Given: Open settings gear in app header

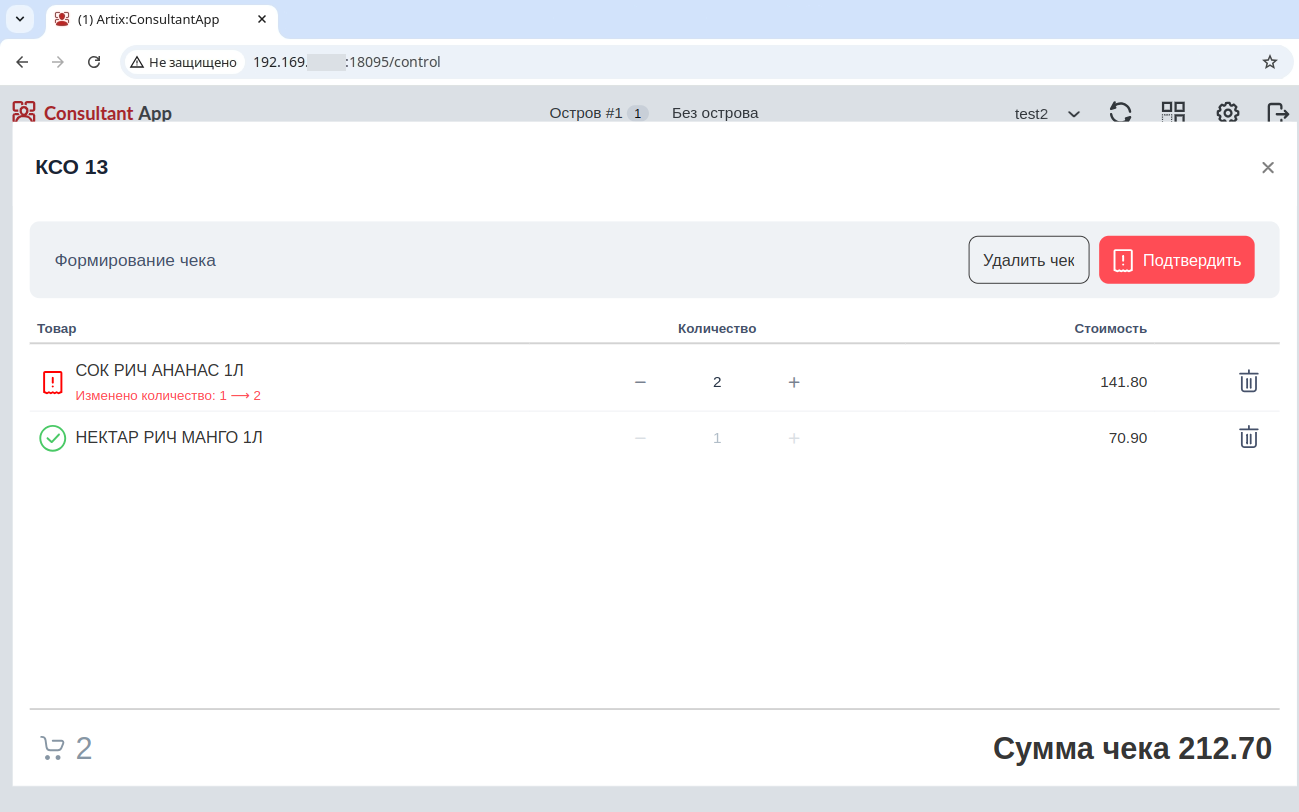Looking at the screenshot, I should point(1227,112).
